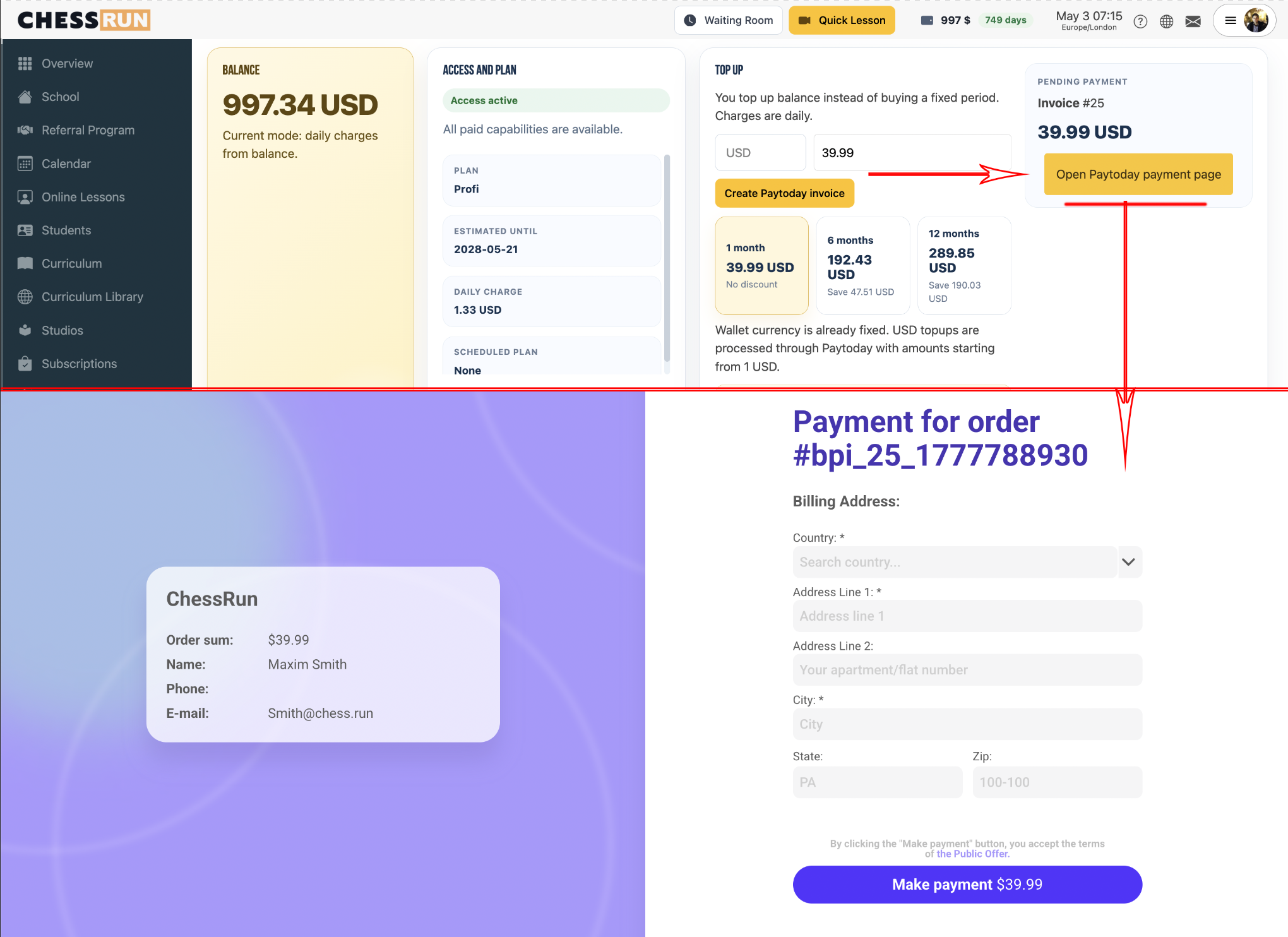1288x937 pixels.
Task: Click the top-up amount field 39.99
Action: [912, 153]
